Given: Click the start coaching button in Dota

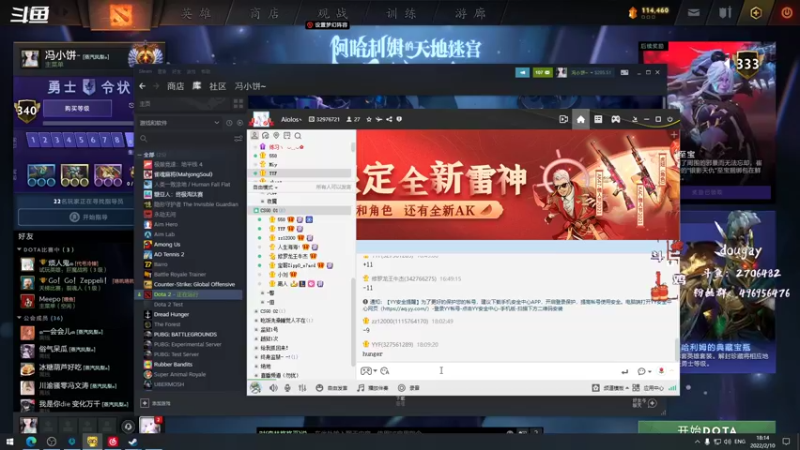Looking at the screenshot, I should click(76, 217).
